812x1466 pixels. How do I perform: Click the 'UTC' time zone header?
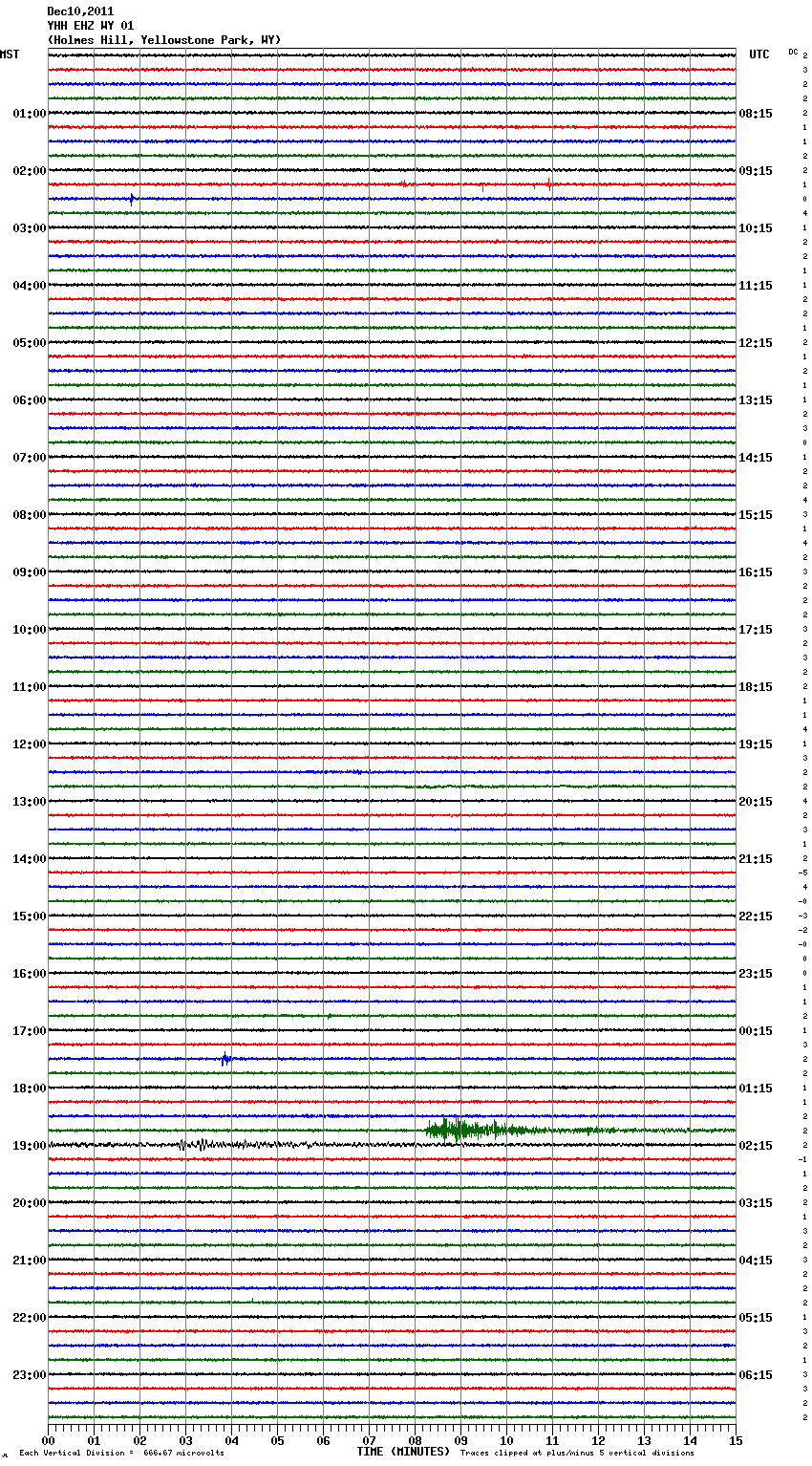(759, 54)
